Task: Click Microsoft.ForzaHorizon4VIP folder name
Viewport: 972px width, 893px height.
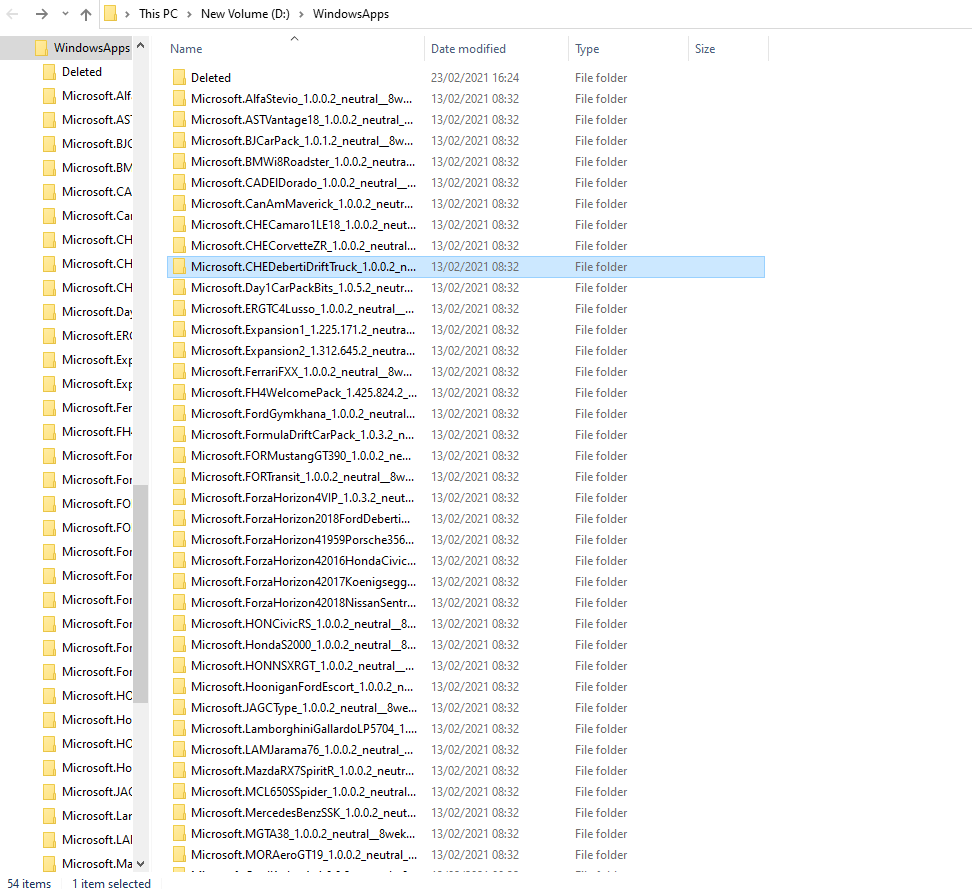Action: [x=303, y=498]
